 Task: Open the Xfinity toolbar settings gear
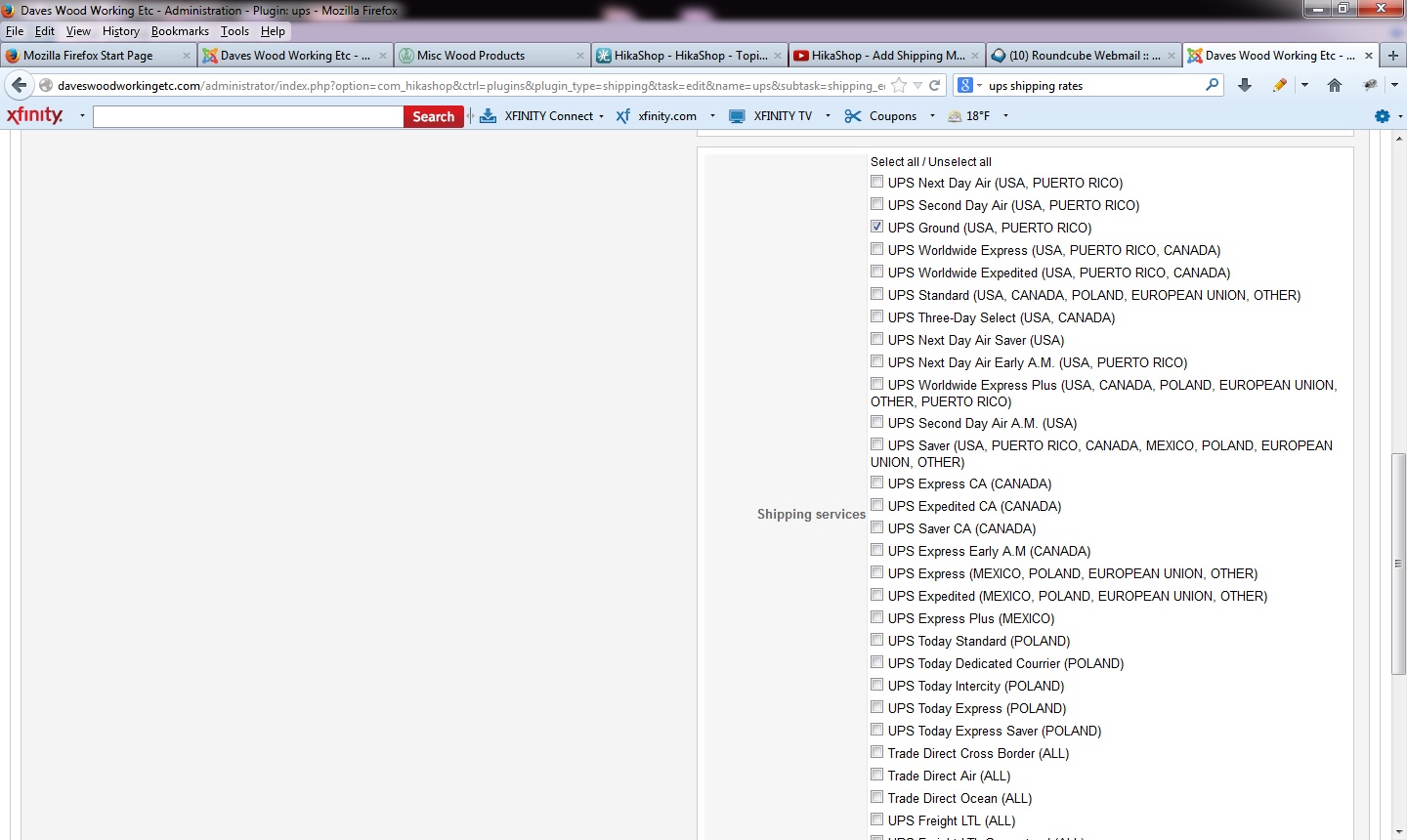[1382, 116]
